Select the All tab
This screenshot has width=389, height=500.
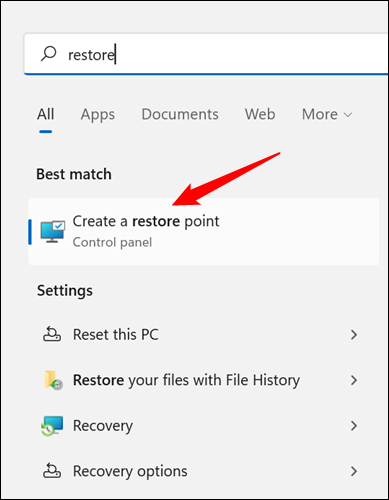click(x=46, y=114)
